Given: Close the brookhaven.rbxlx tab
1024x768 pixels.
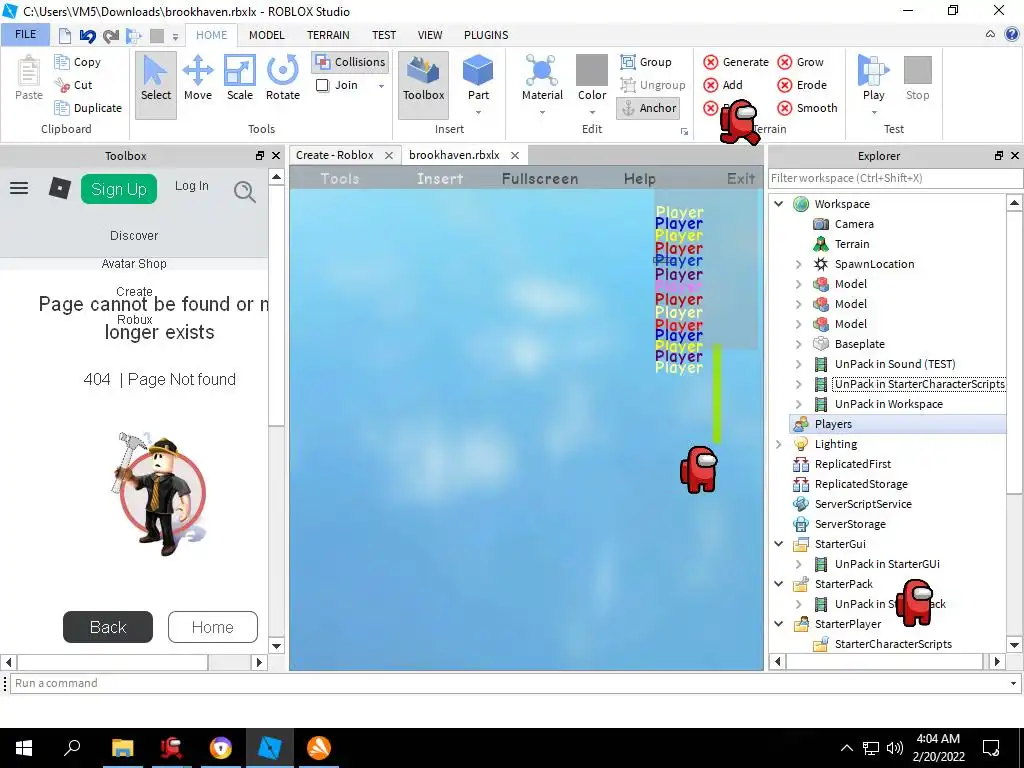Looking at the screenshot, I should click(515, 155).
